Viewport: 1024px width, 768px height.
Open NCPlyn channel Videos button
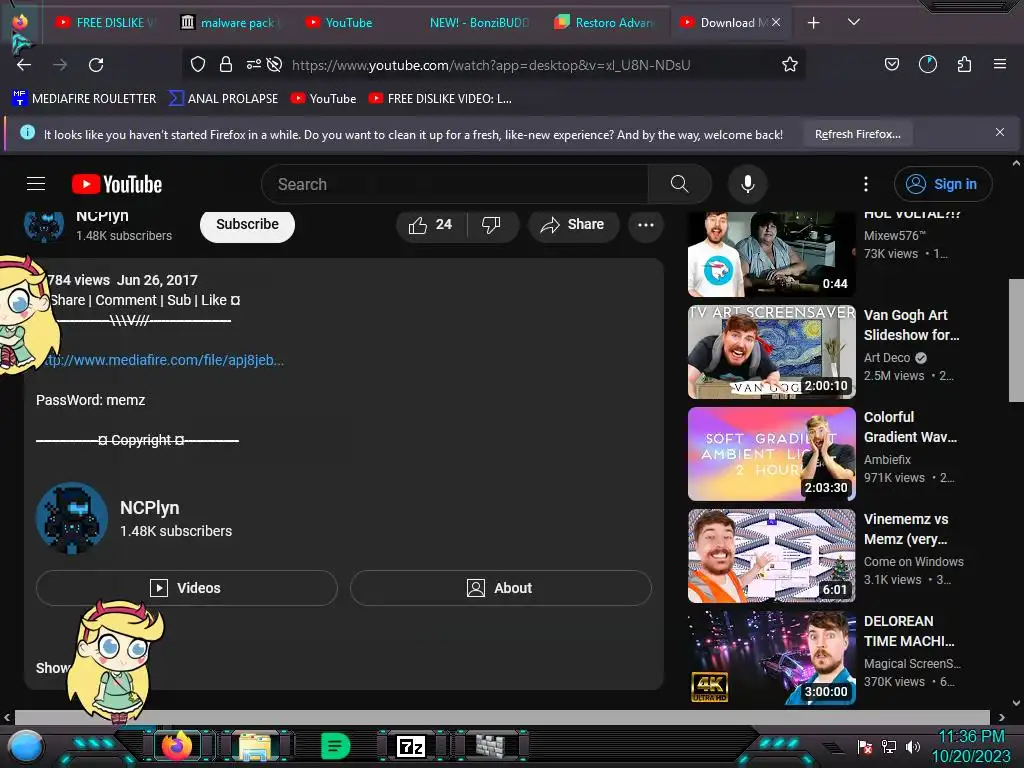point(187,588)
